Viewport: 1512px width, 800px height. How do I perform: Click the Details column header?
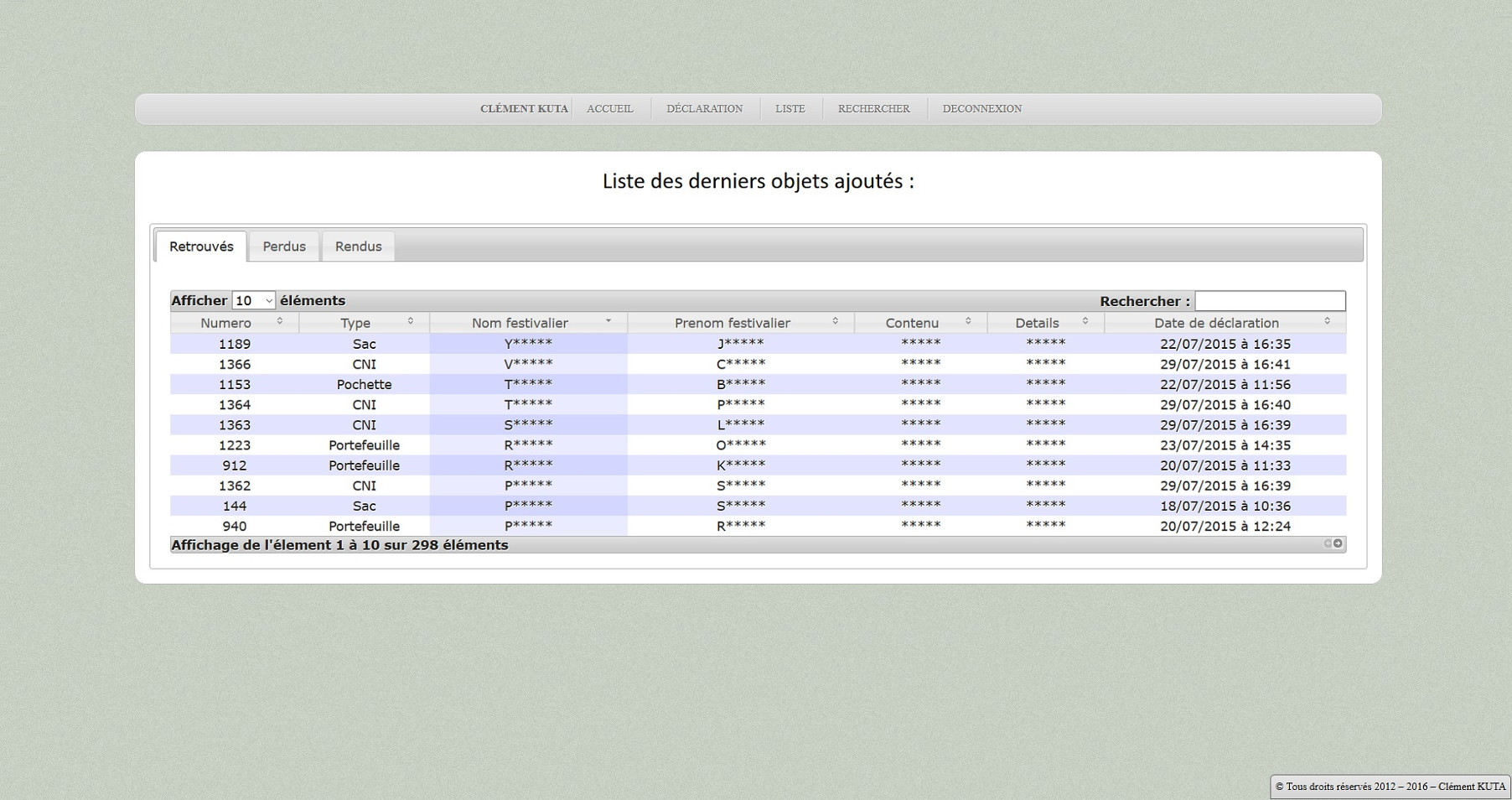point(1046,323)
